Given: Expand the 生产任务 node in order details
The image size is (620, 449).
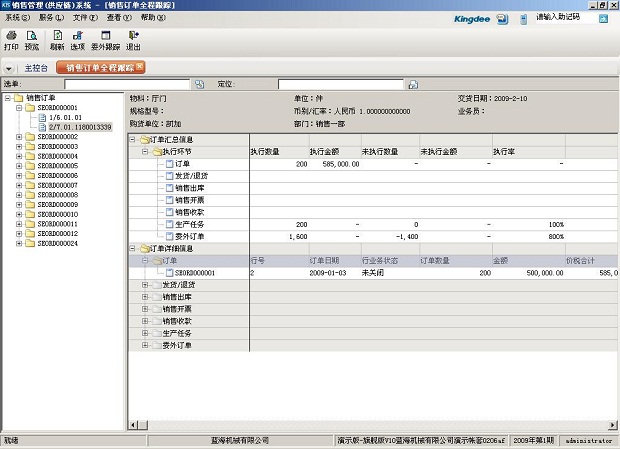Looking at the screenshot, I should click(x=145, y=333).
